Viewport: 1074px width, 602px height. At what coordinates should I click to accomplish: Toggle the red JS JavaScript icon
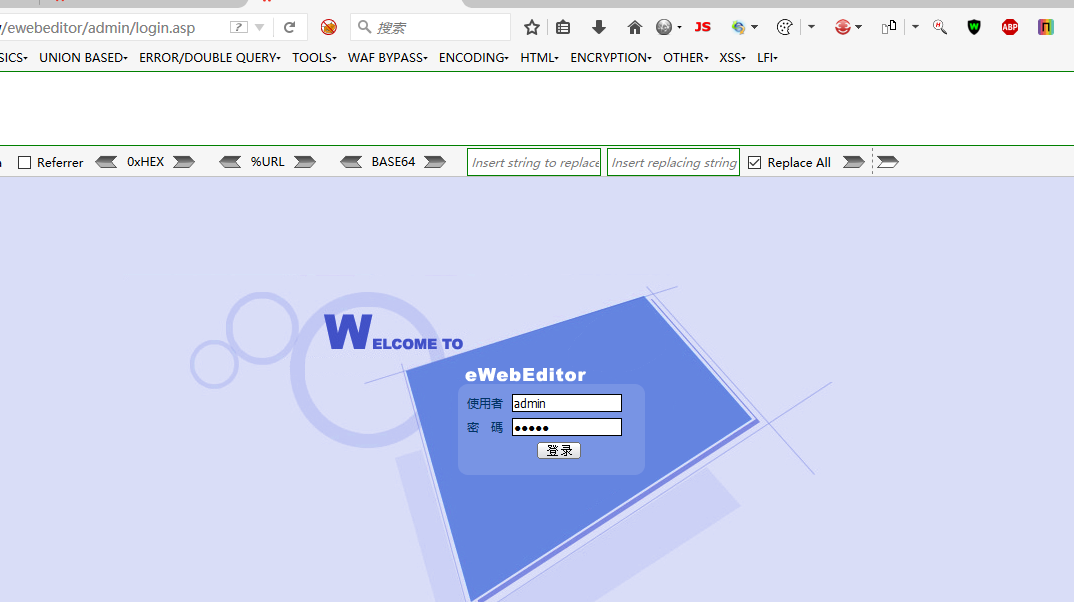[x=703, y=27]
